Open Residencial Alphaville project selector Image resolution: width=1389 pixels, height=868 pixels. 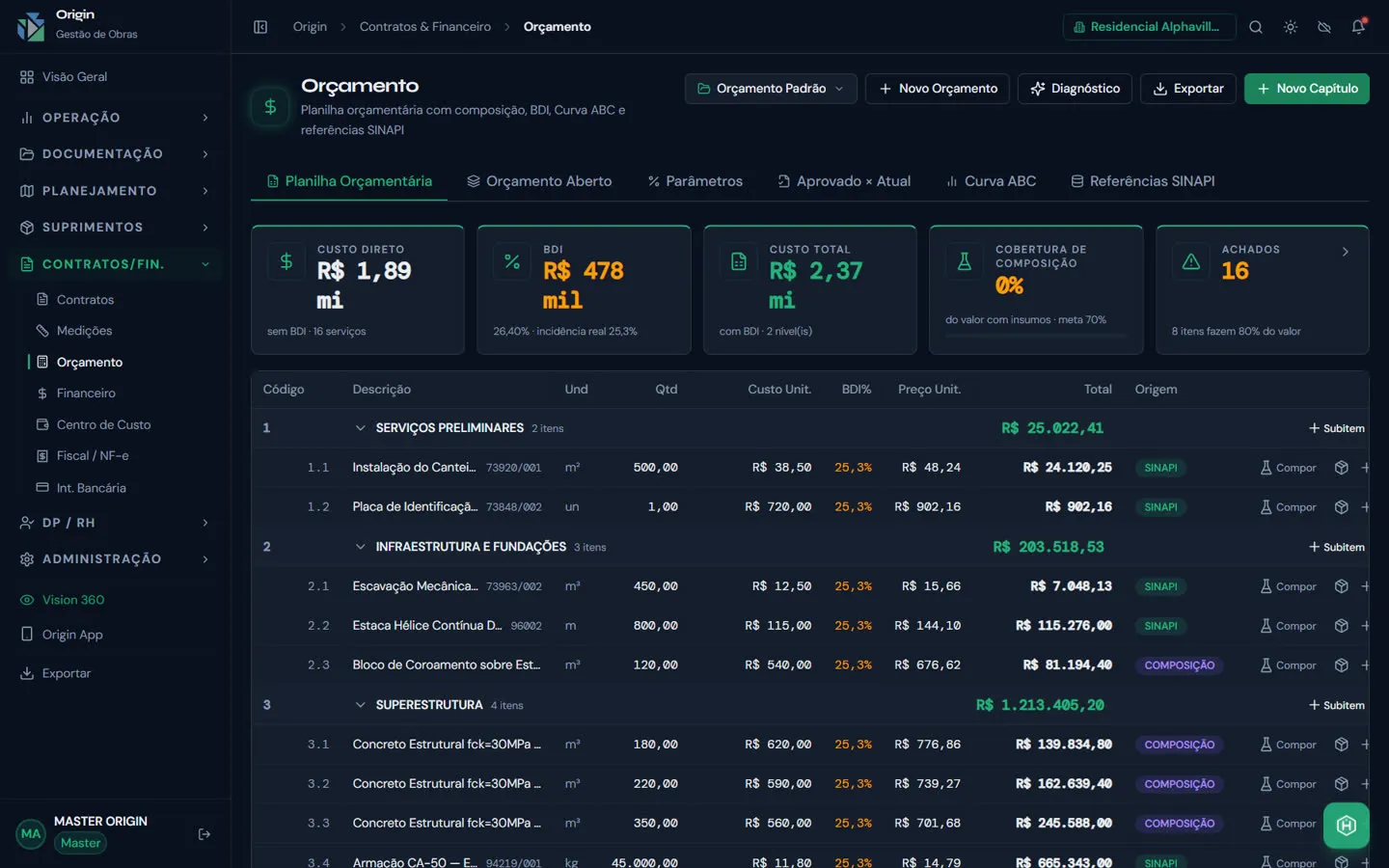click(x=1149, y=27)
